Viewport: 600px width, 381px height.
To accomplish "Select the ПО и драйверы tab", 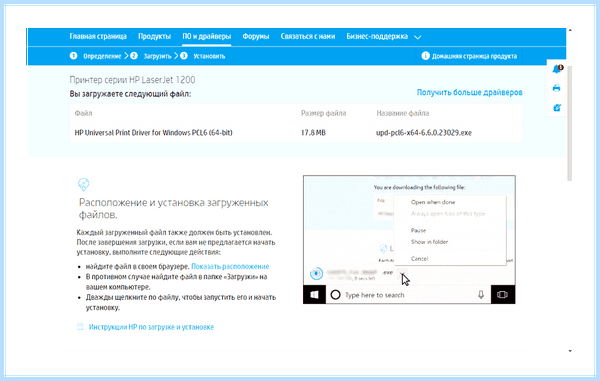I will (207, 36).
